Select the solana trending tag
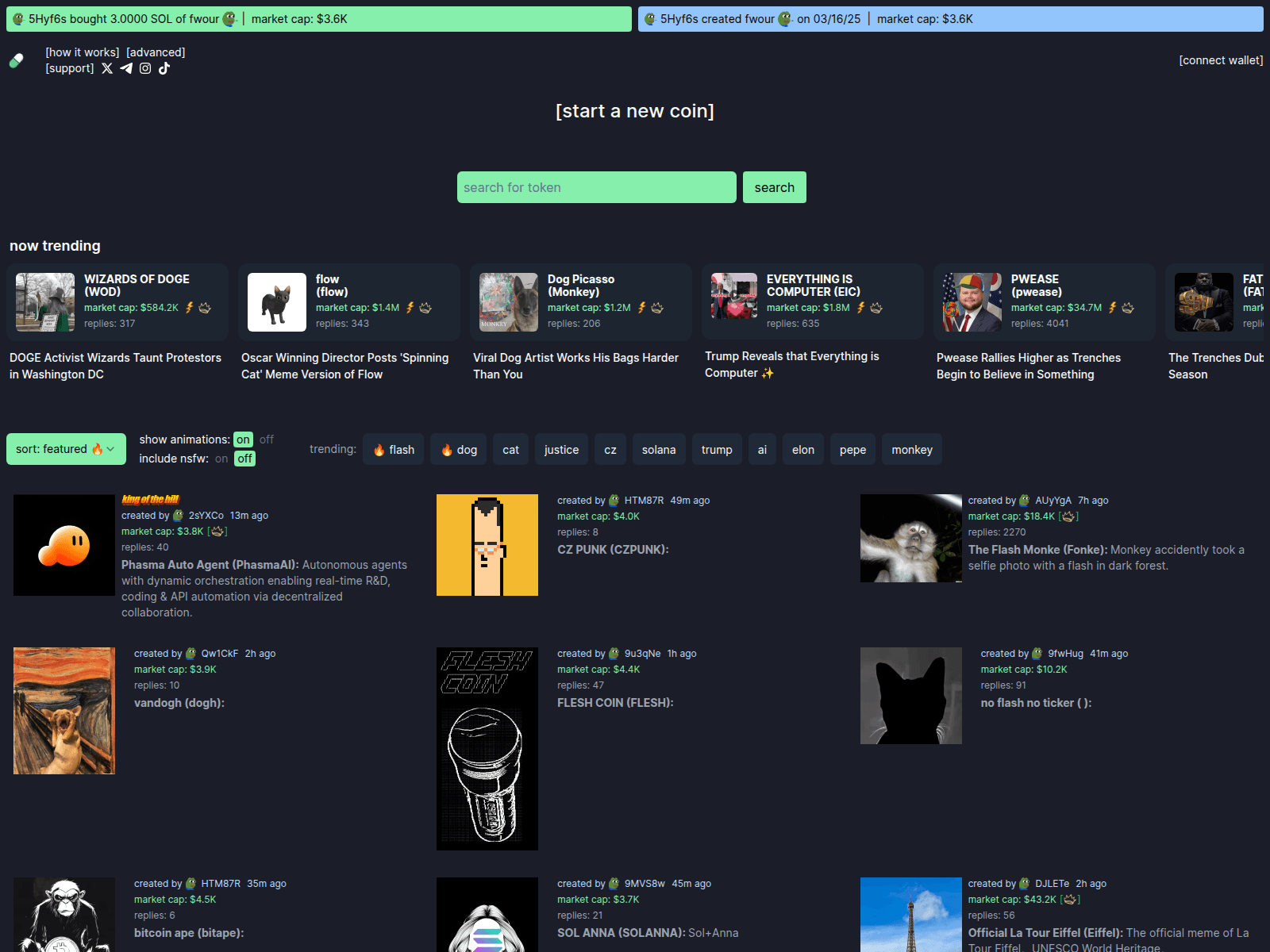This screenshot has height=952, width=1270. click(x=659, y=450)
